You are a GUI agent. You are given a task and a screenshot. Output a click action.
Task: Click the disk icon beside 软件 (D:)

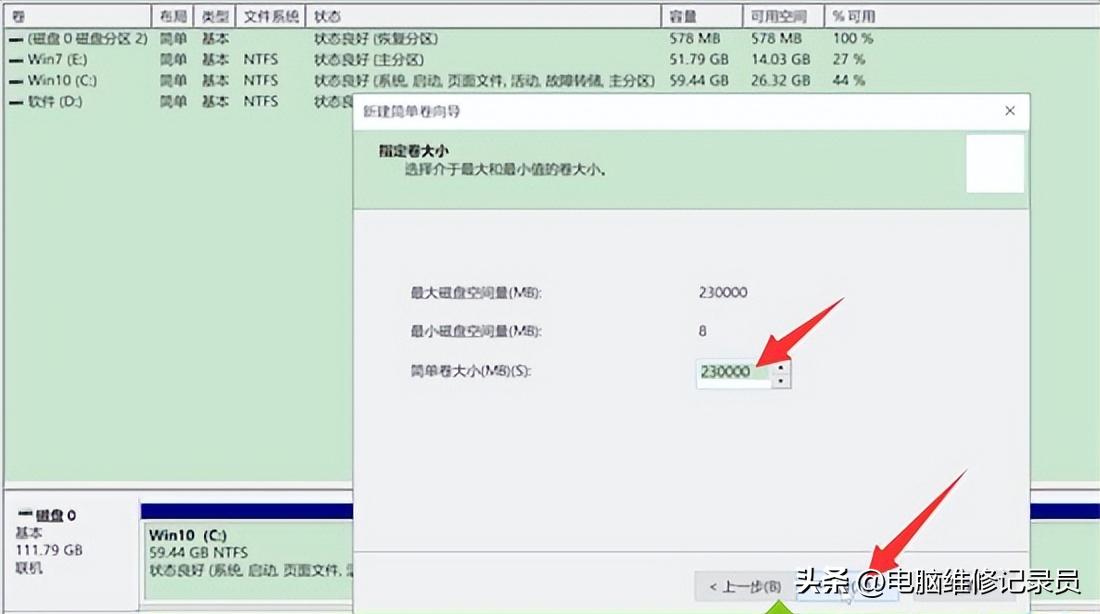pyautogui.click(x=14, y=101)
